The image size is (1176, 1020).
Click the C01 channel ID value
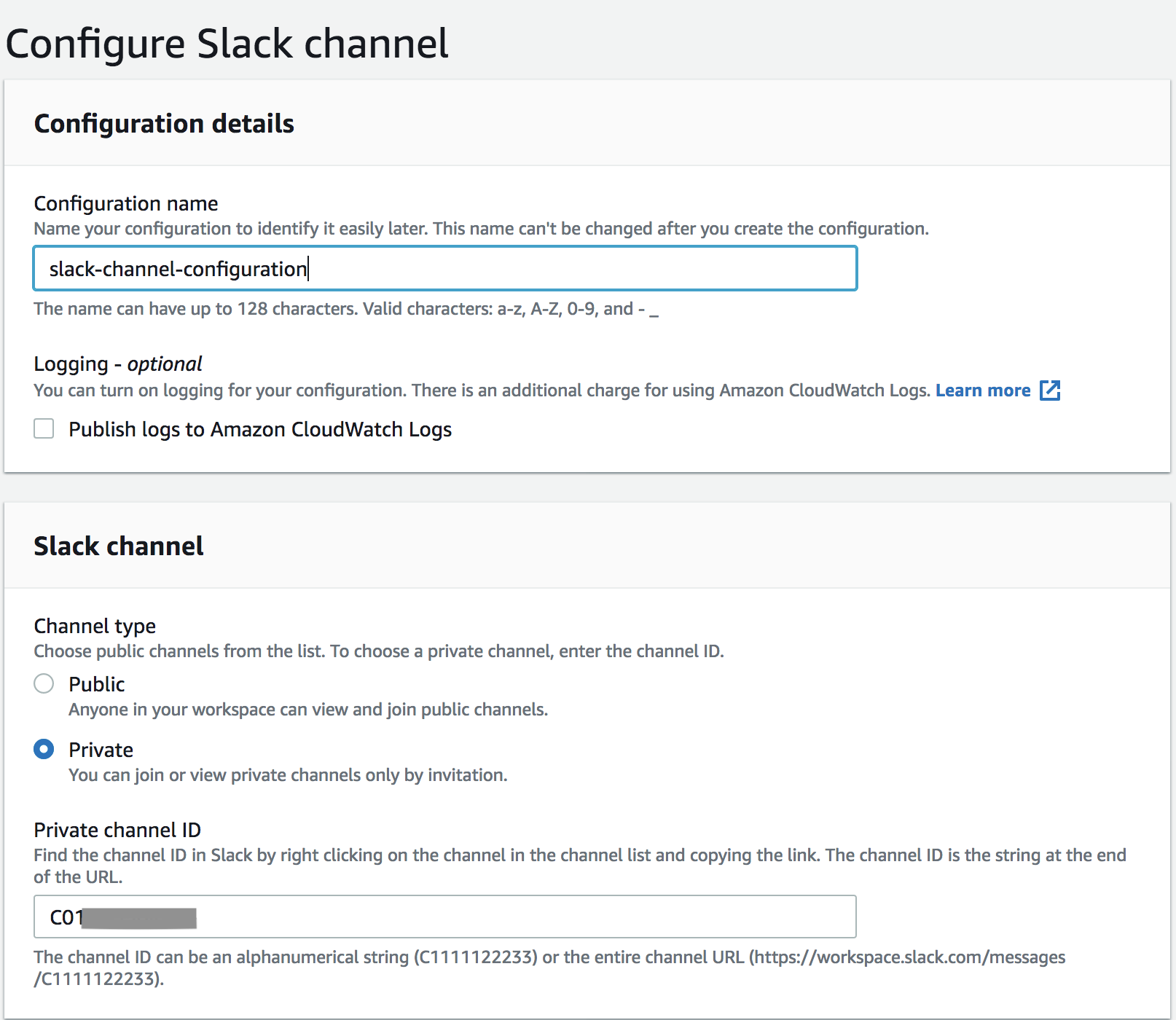tap(66, 917)
